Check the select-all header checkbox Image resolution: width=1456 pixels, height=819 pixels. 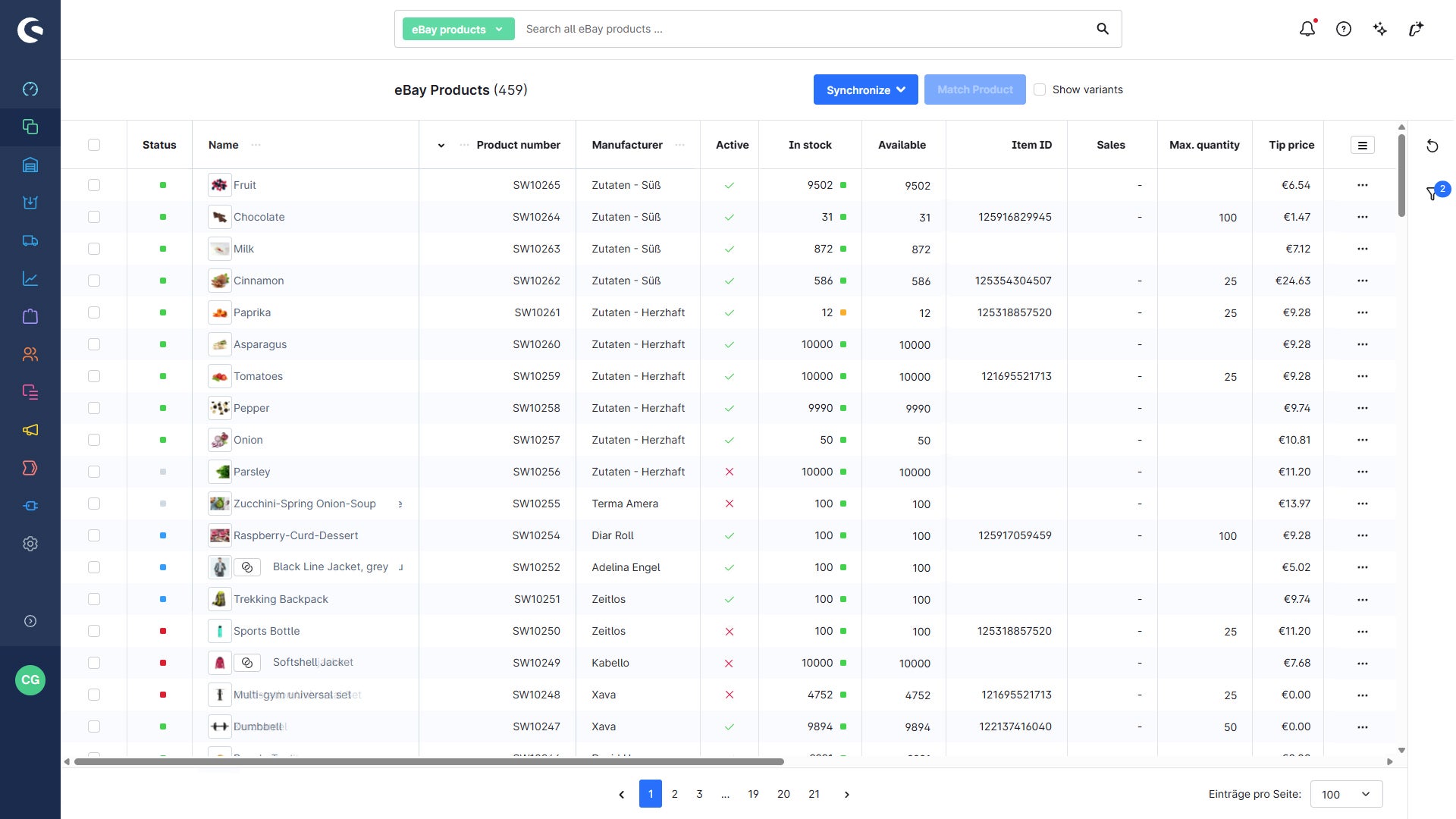[x=94, y=145]
